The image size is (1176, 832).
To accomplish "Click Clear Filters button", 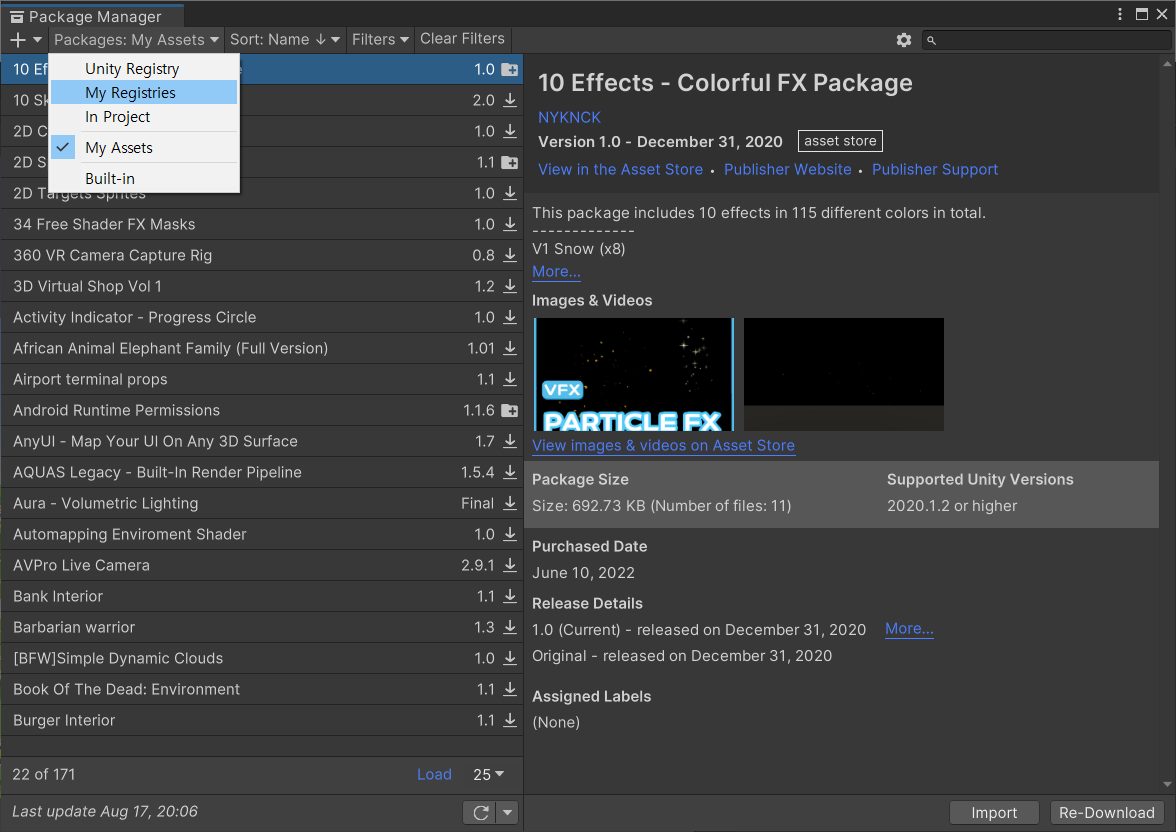I will point(462,38).
